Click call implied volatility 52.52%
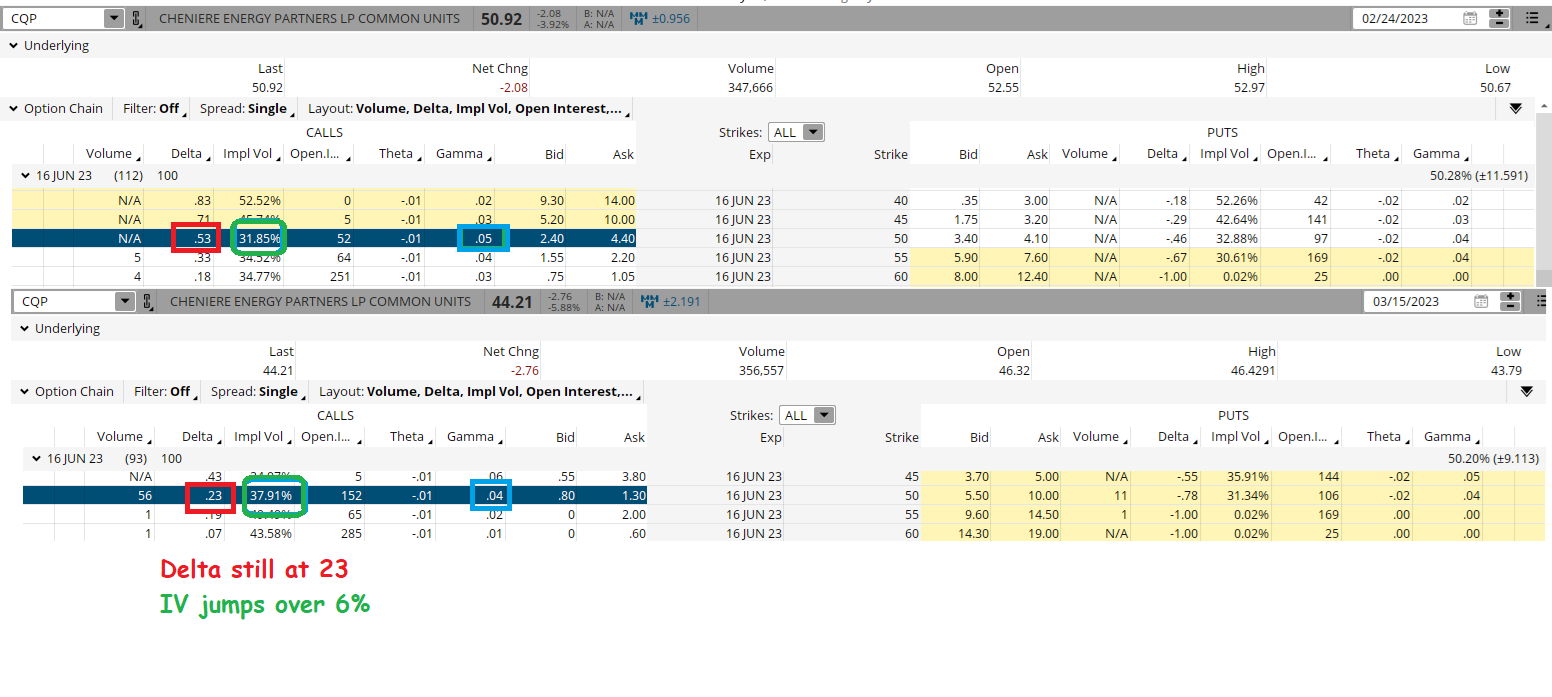The width and height of the screenshot is (1552, 697). (259, 201)
